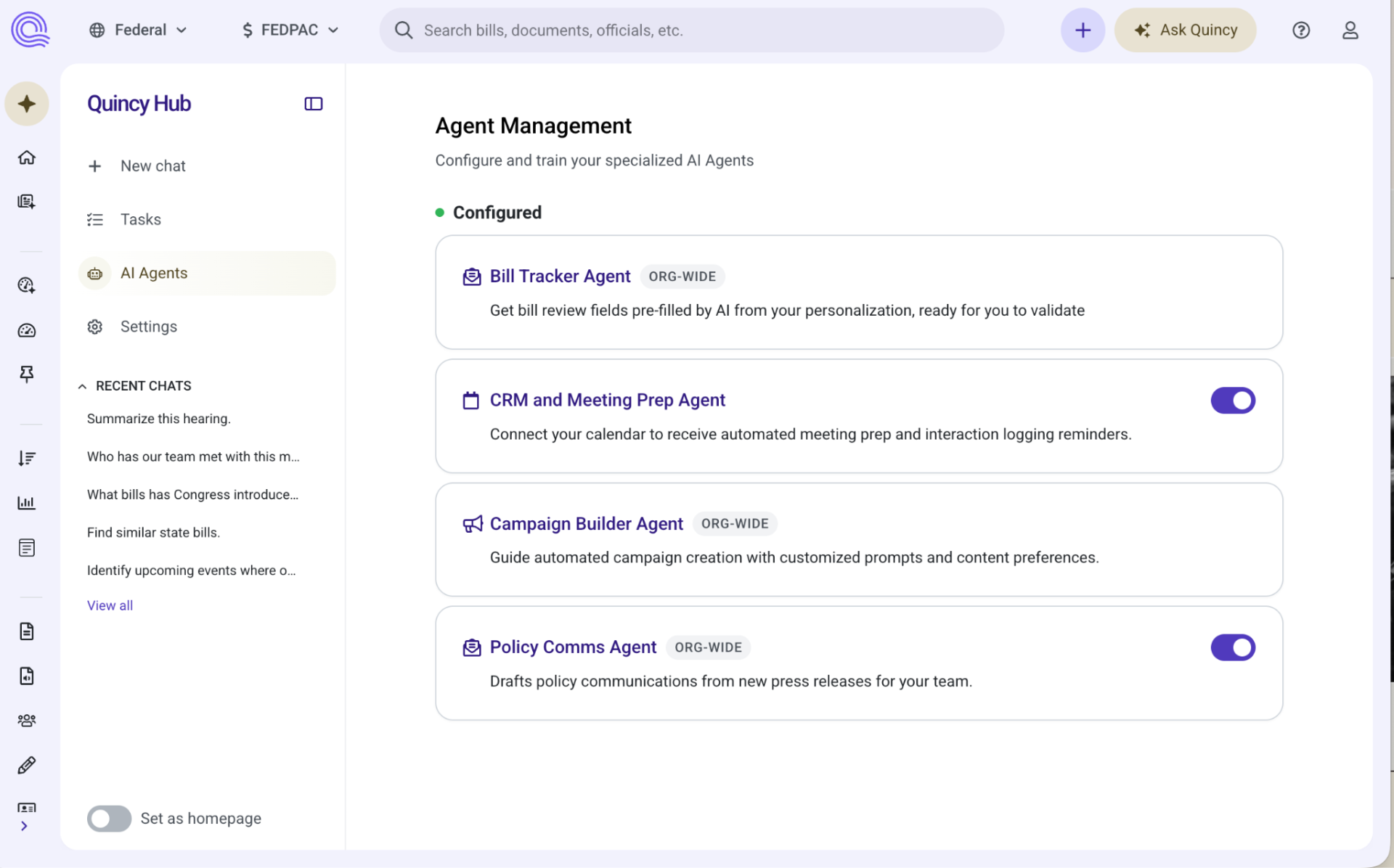Click the Ask Quincy button

point(1185,30)
